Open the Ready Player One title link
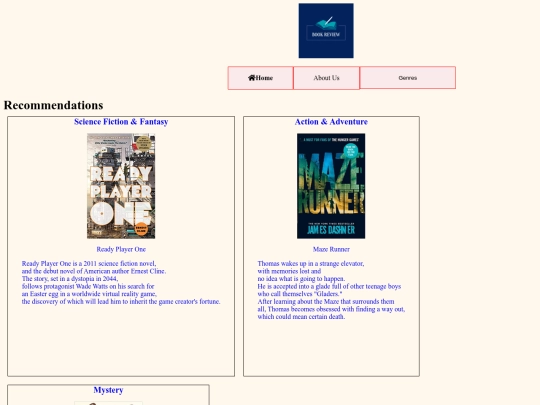Viewport: 540px width, 405px height. tap(121, 249)
